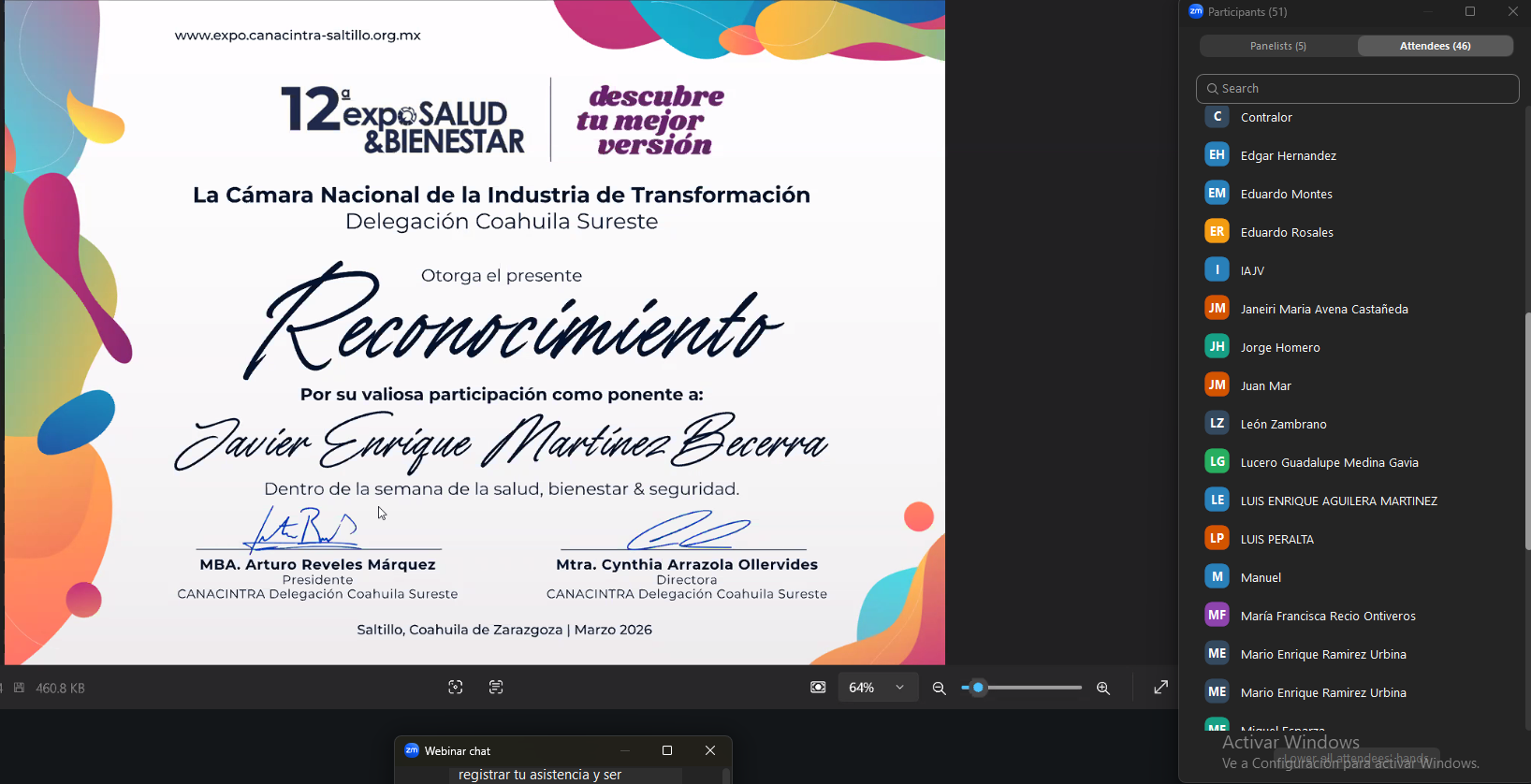Viewport: 1531px width, 784px height.
Task: Click the scan text icon in photo viewer
Action: pyautogui.click(x=496, y=688)
